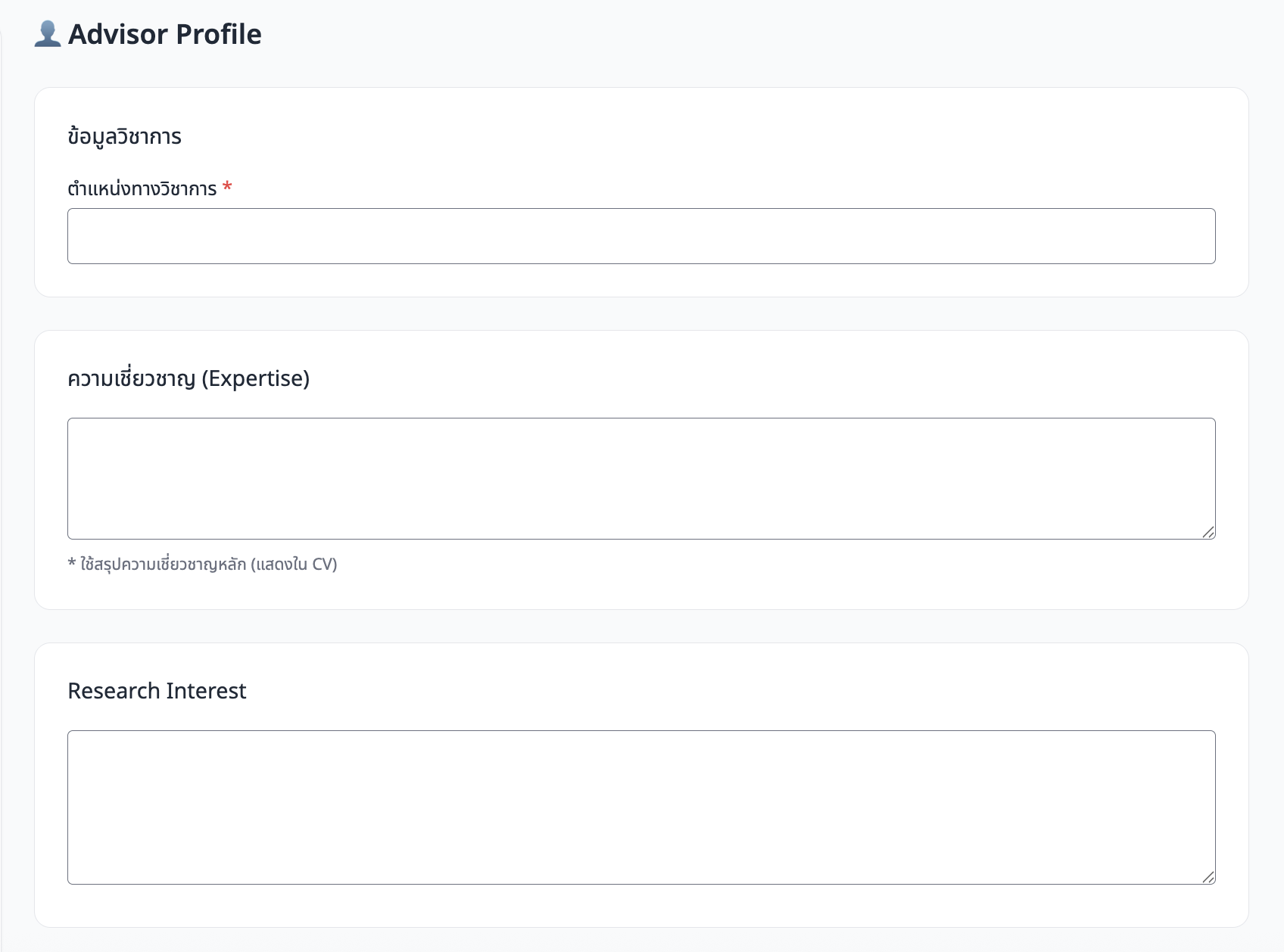Click the red required asterisk

pyautogui.click(x=227, y=188)
